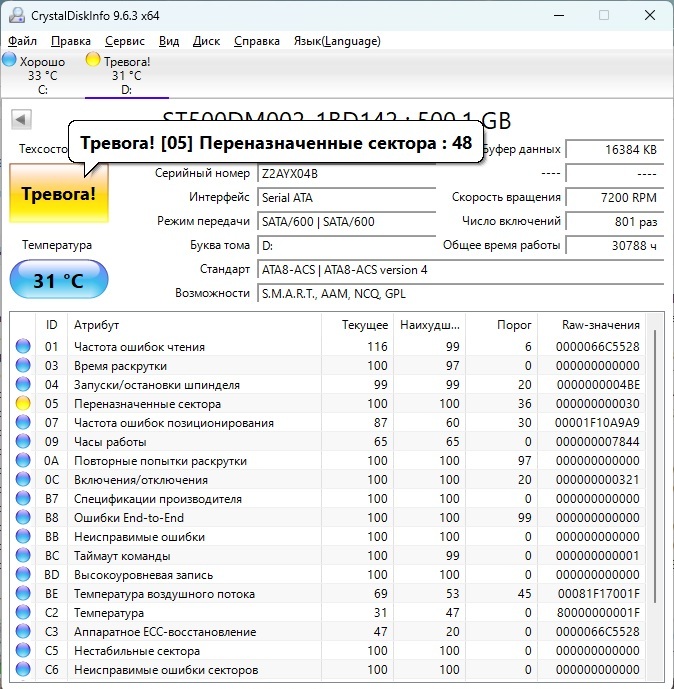Click the blue status icon of attribute 07
This screenshot has width=674, height=689.
tap(23, 422)
